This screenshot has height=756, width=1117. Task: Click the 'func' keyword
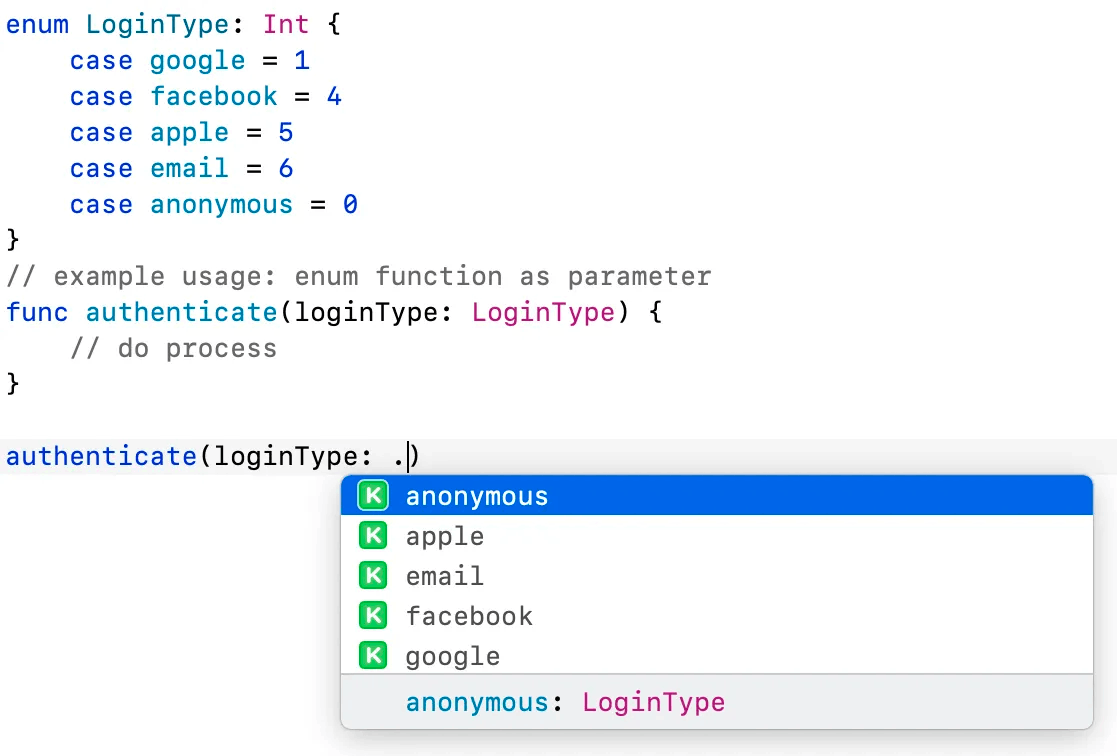37,312
